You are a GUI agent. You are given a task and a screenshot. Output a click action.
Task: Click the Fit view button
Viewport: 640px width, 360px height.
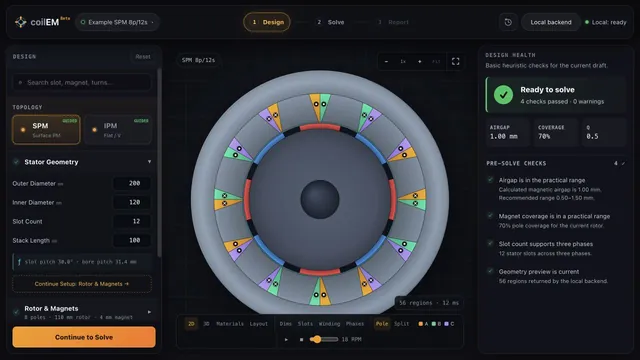point(436,62)
